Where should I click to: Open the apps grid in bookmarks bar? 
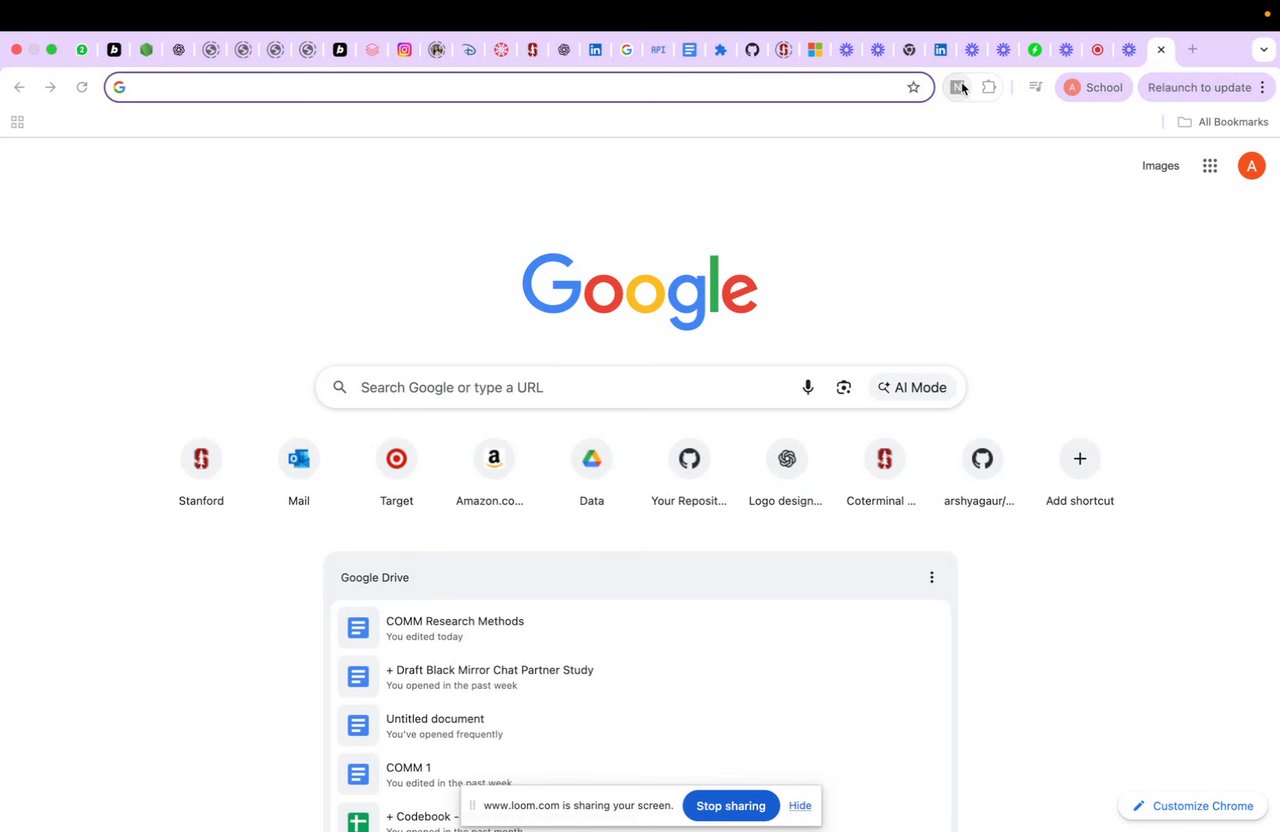17,122
